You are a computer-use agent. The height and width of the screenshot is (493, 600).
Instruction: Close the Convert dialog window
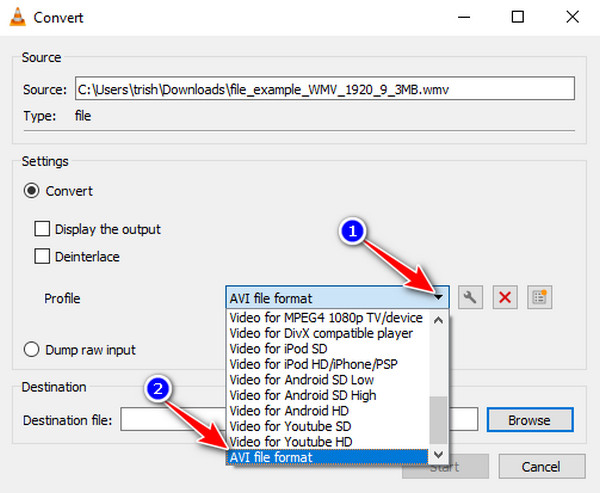tap(572, 17)
